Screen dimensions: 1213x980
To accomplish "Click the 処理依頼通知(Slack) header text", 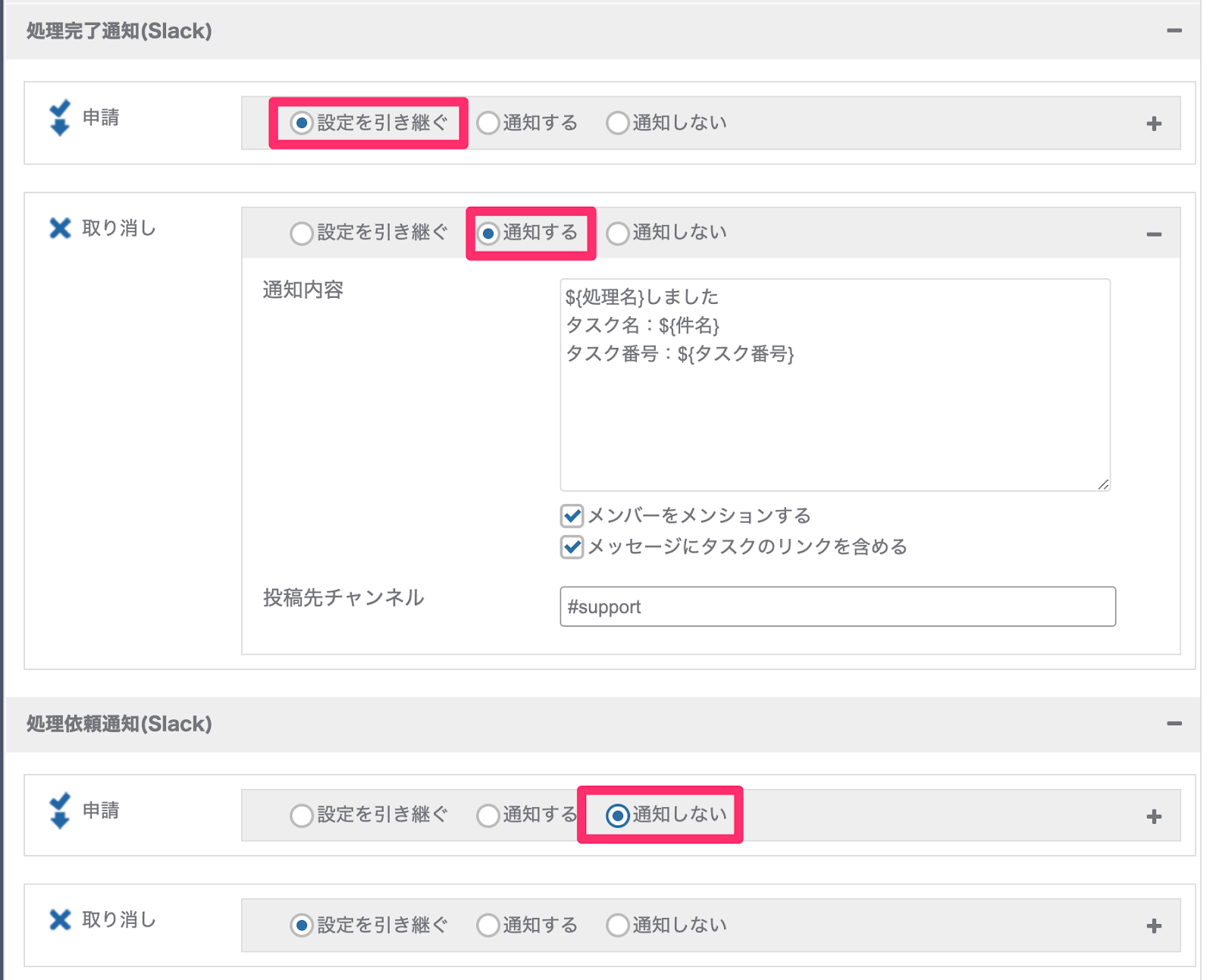I will (119, 724).
